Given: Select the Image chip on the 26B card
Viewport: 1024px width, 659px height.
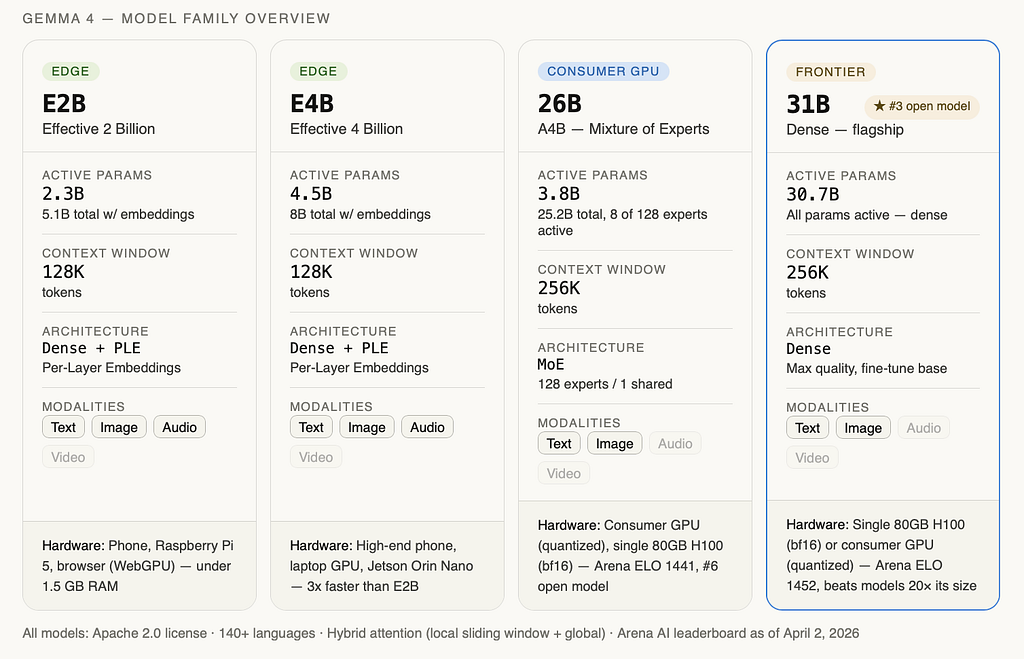Looking at the screenshot, I should tap(615, 443).
